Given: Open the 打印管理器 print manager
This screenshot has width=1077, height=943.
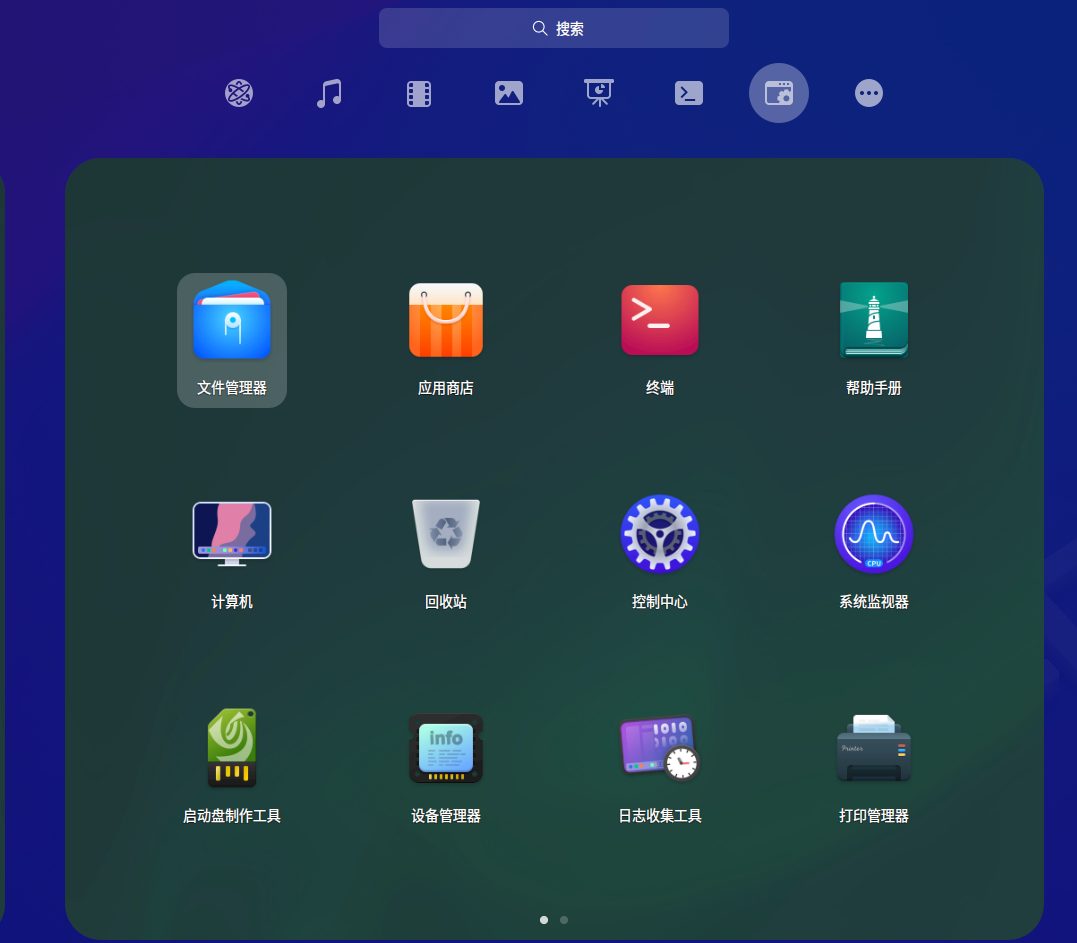Looking at the screenshot, I should pyautogui.click(x=874, y=748).
